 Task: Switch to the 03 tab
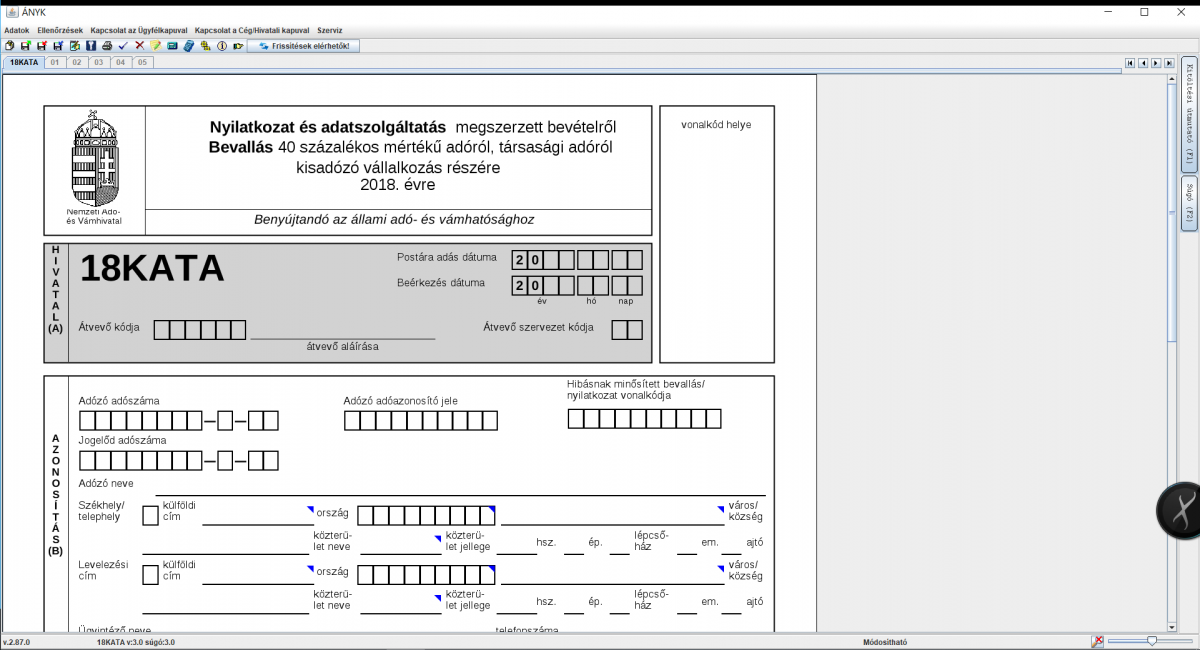99,62
